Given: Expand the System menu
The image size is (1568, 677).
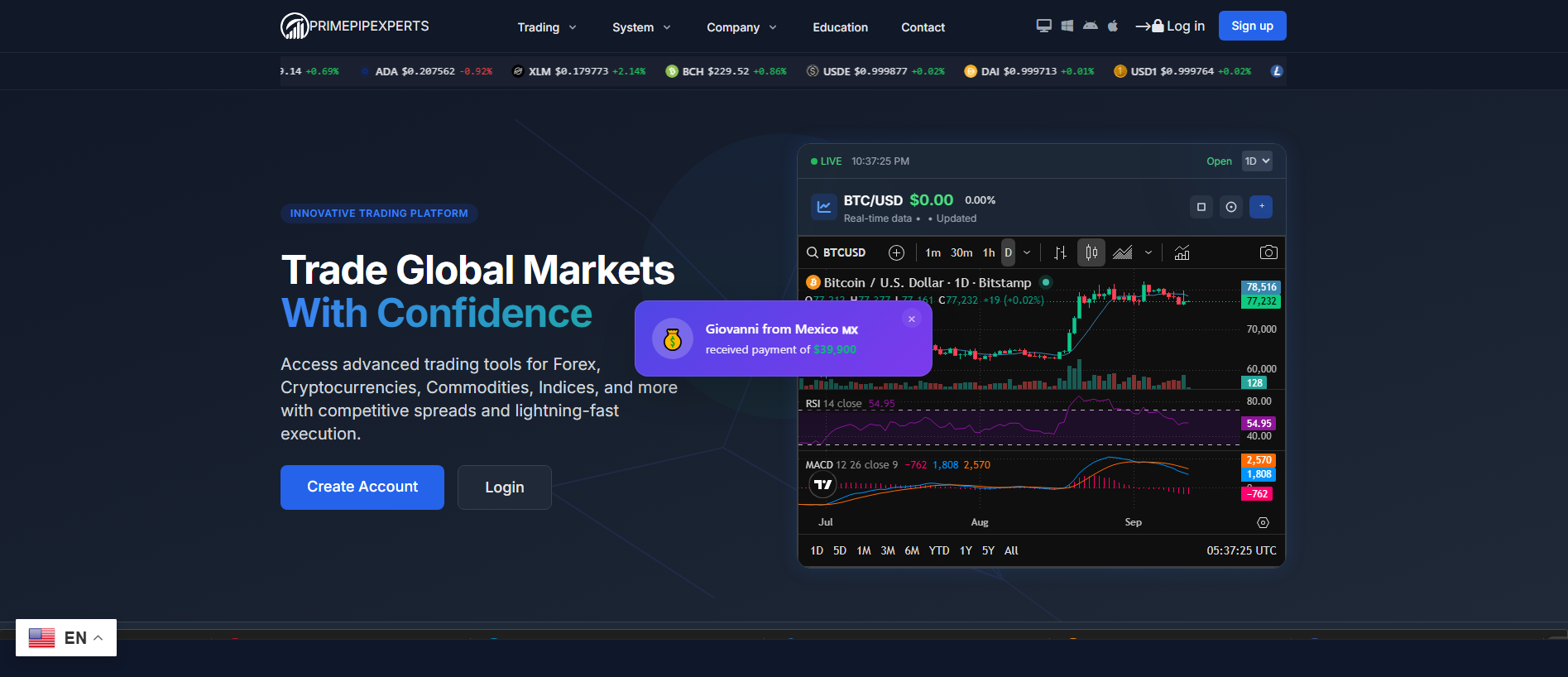Looking at the screenshot, I should 641,27.
